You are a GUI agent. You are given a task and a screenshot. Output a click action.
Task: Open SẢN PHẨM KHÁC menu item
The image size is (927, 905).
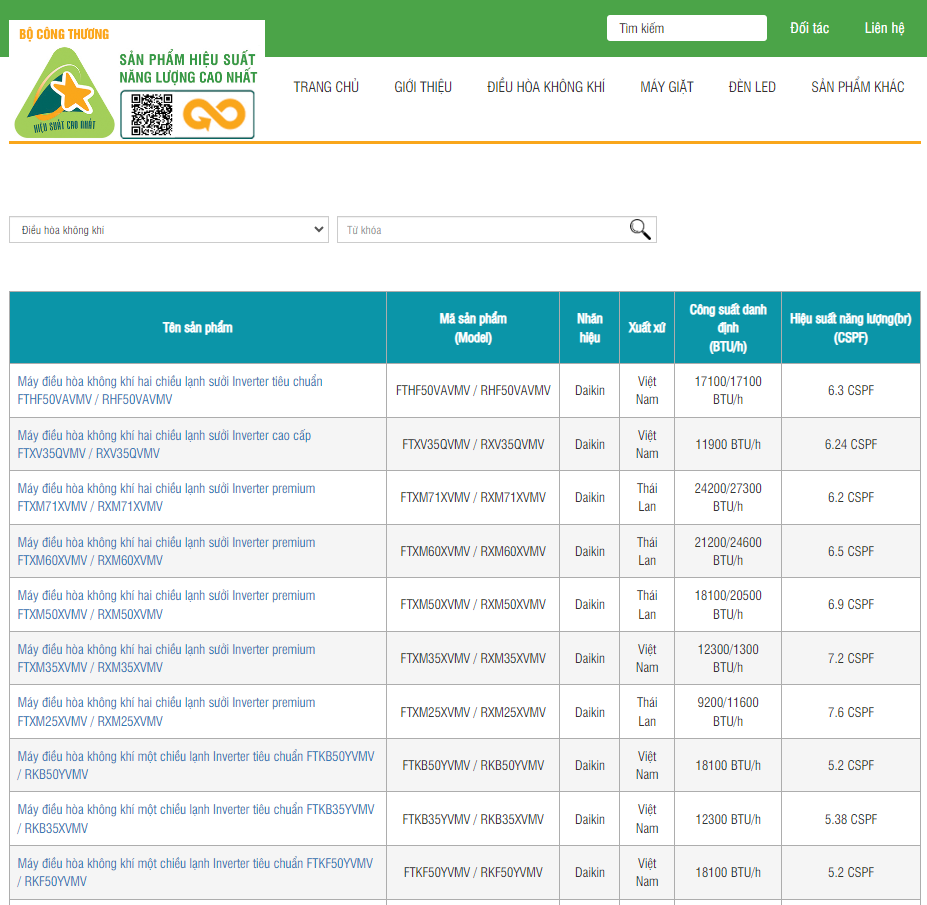click(857, 87)
